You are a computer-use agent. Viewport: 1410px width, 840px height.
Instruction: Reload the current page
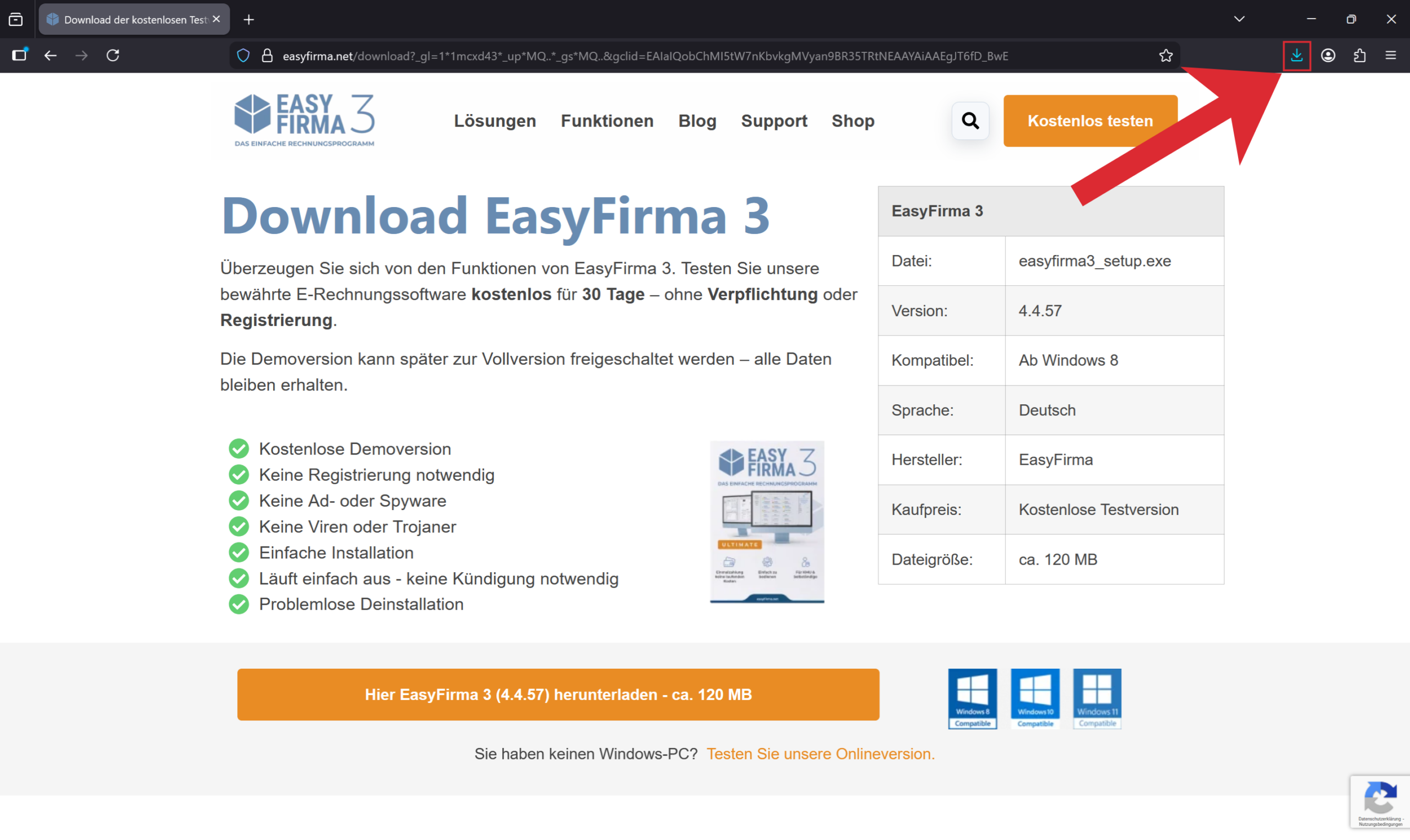pos(113,56)
